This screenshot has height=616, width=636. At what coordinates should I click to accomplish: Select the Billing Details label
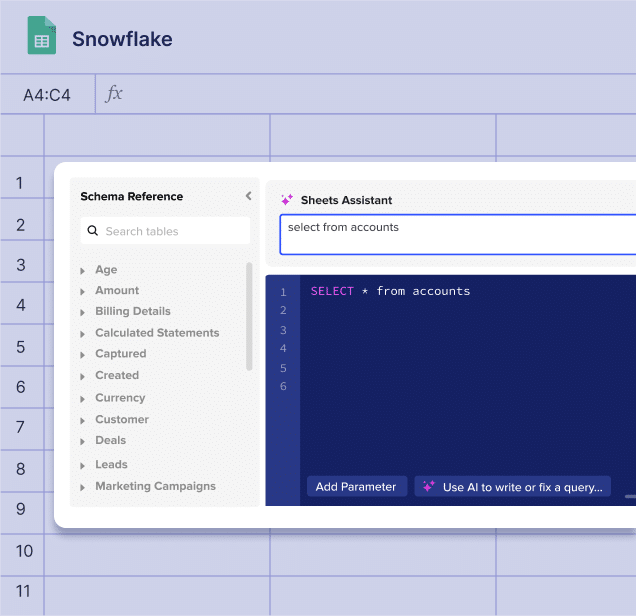tap(133, 311)
